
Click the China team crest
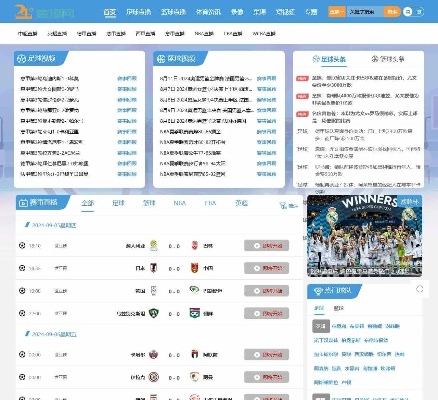click(x=195, y=268)
